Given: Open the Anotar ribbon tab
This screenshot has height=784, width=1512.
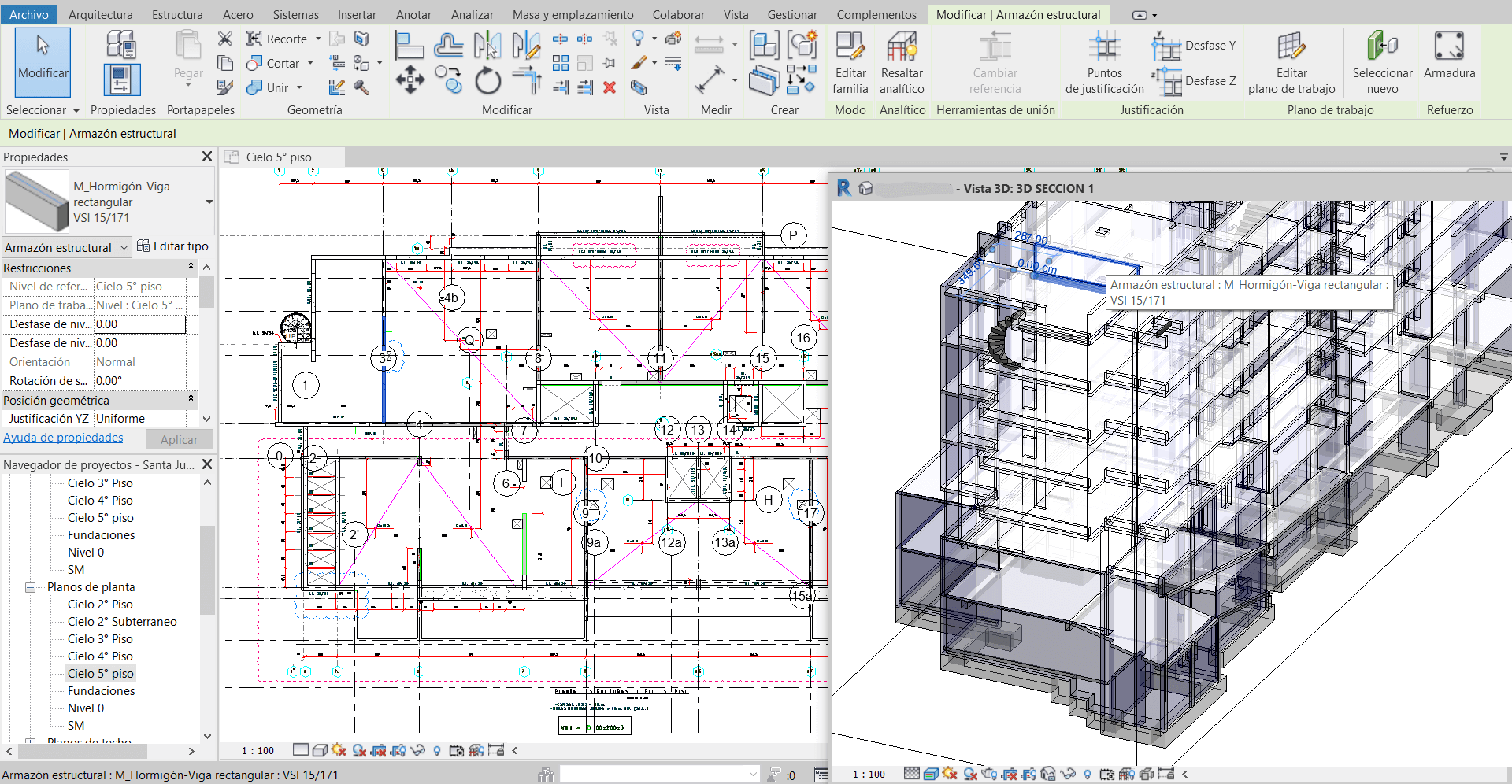Looking at the screenshot, I should (413, 14).
